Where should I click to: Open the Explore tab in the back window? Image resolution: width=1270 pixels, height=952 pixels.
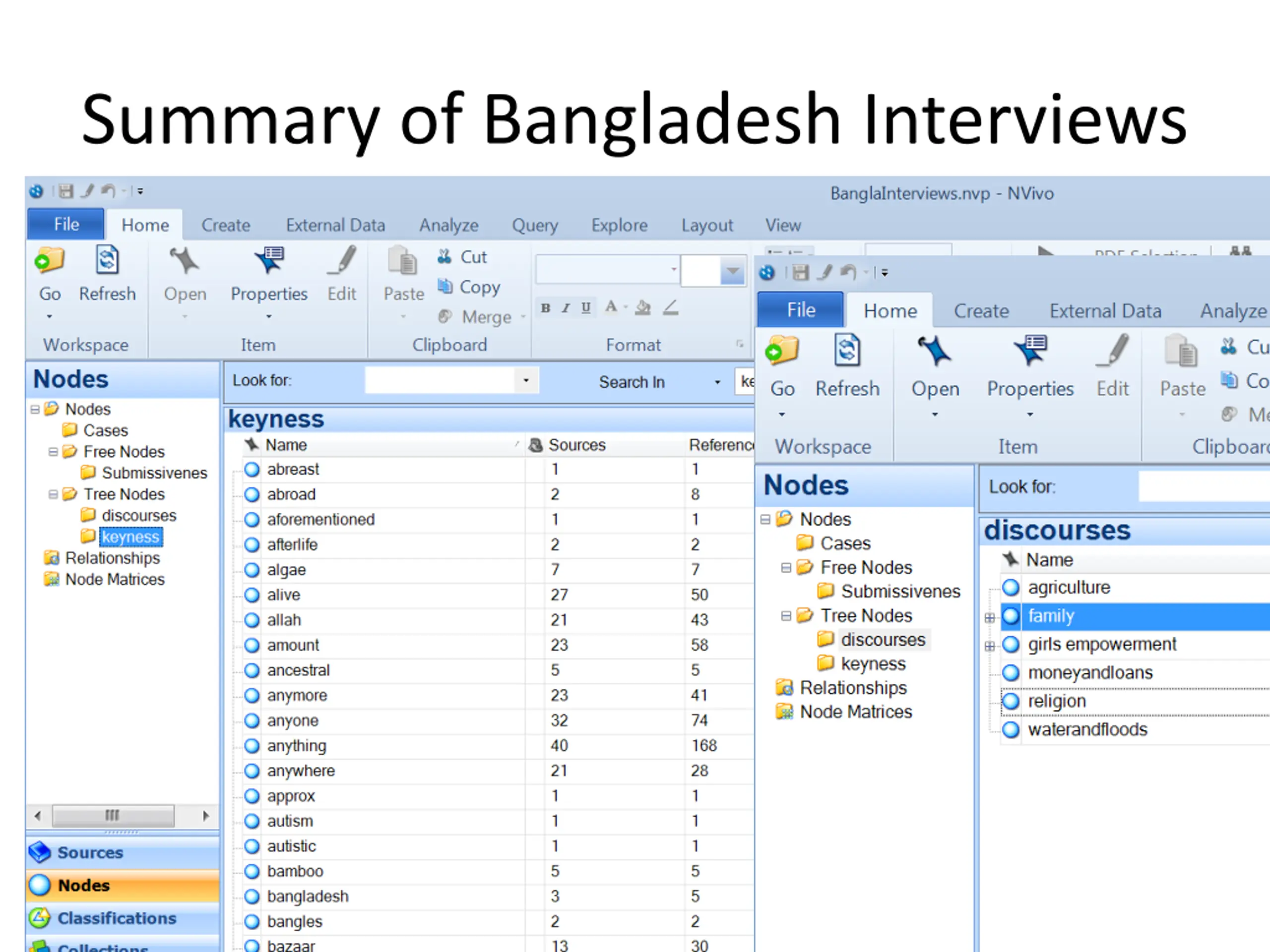pyautogui.click(x=619, y=225)
